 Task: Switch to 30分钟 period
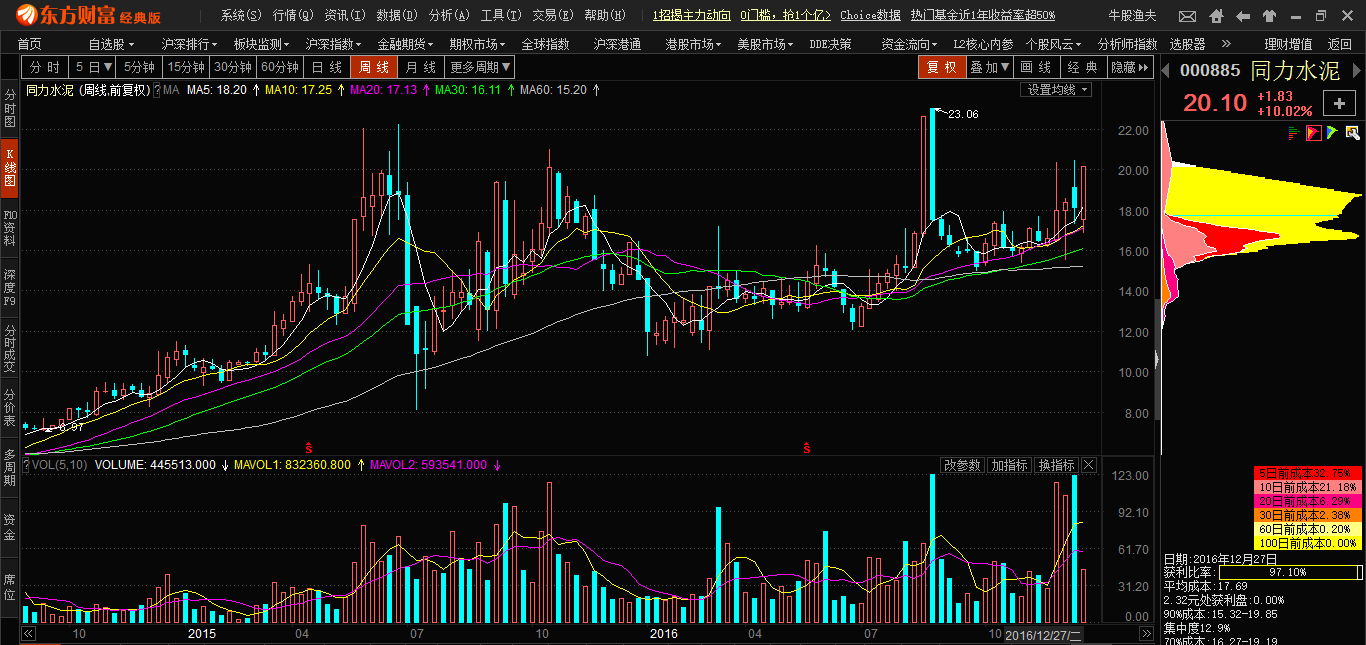point(234,67)
